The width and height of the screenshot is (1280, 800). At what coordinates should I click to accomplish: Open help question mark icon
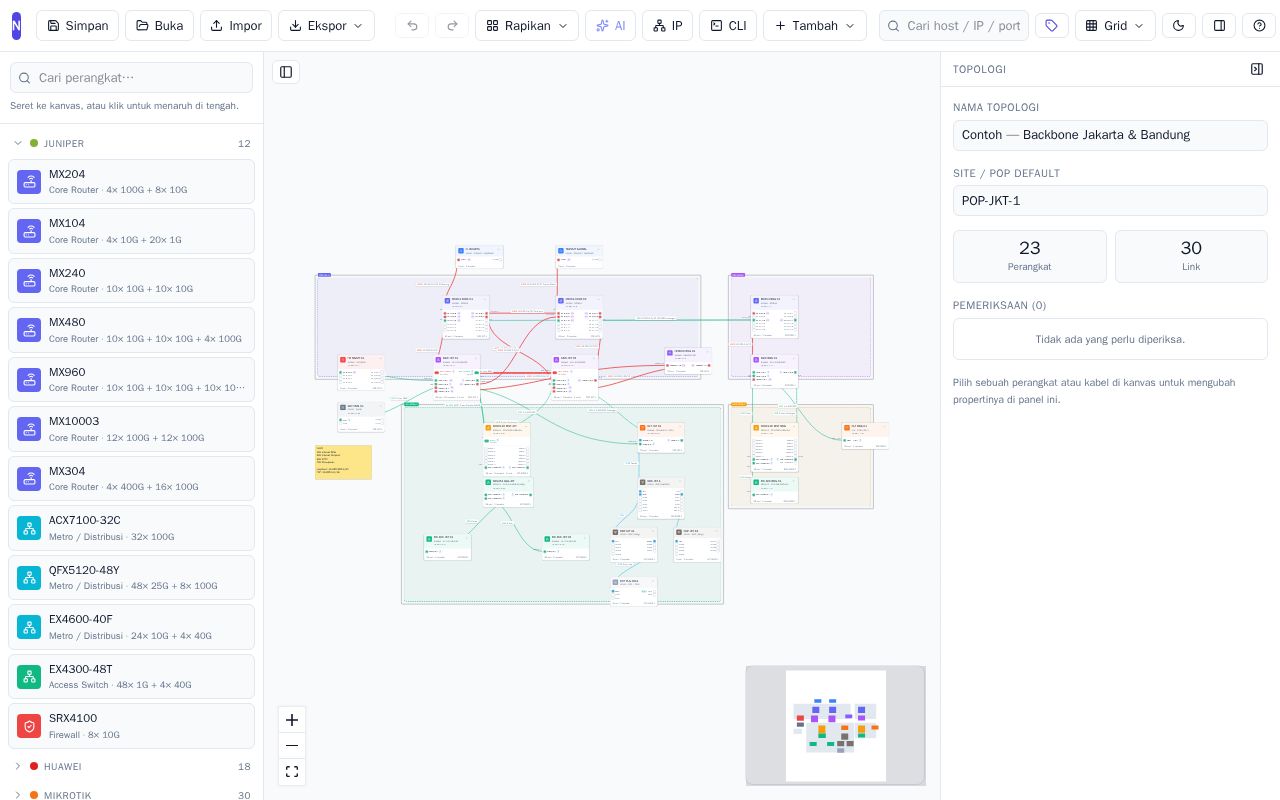(1259, 26)
